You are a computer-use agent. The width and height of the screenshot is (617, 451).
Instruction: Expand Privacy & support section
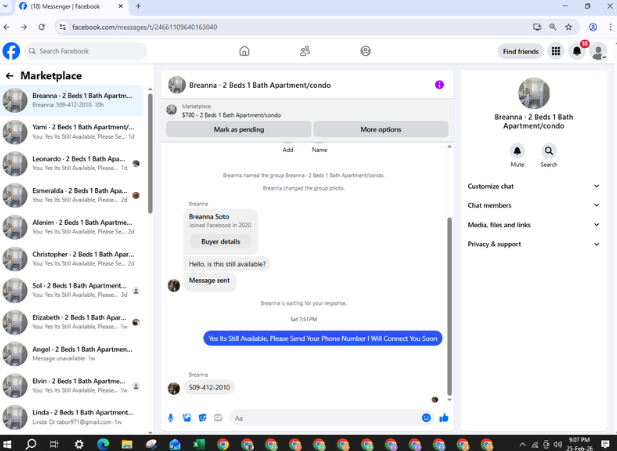(x=533, y=244)
